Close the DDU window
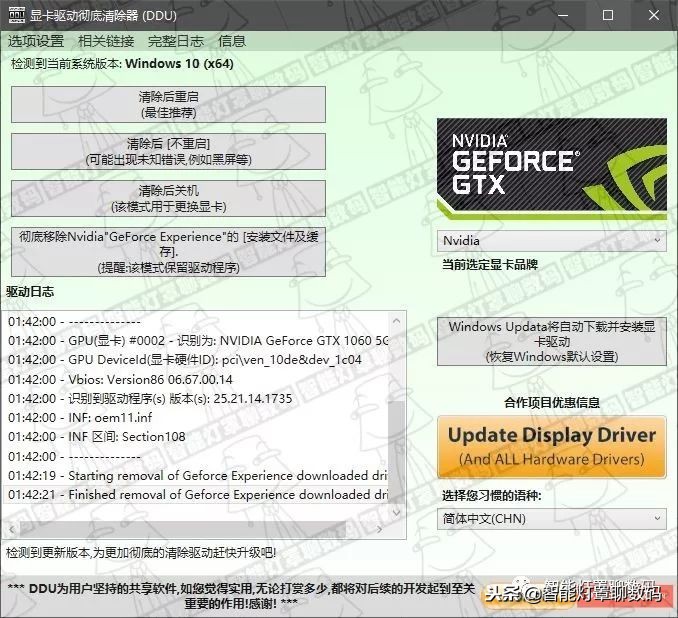This screenshot has width=678, height=618. pos(654,15)
